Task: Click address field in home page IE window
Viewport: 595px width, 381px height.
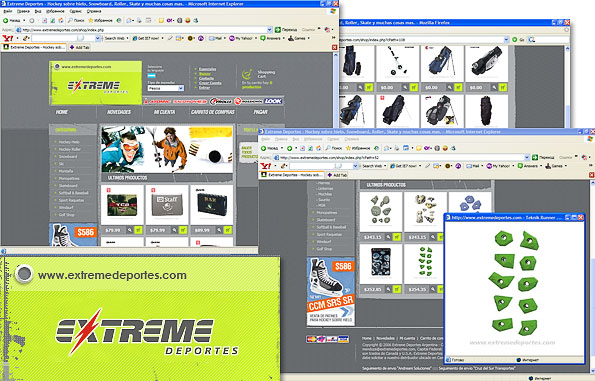Action: (x=143, y=30)
